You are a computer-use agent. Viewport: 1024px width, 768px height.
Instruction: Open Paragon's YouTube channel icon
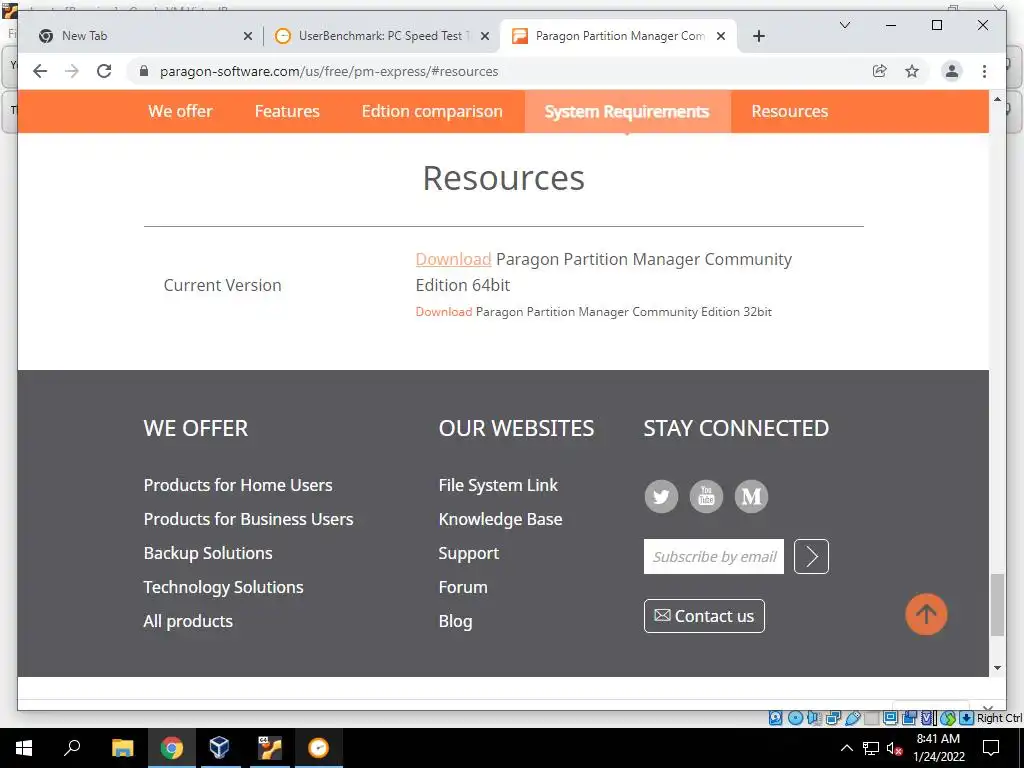click(x=706, y=496)
